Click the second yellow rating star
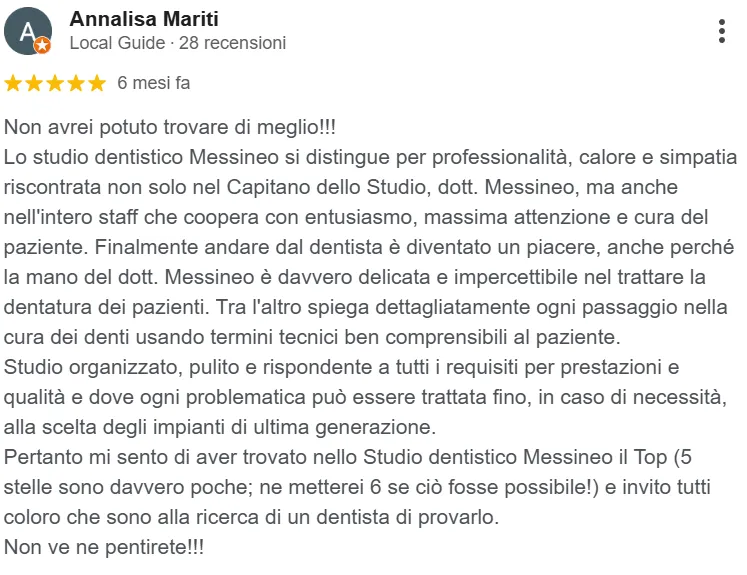 click(34, 83)
